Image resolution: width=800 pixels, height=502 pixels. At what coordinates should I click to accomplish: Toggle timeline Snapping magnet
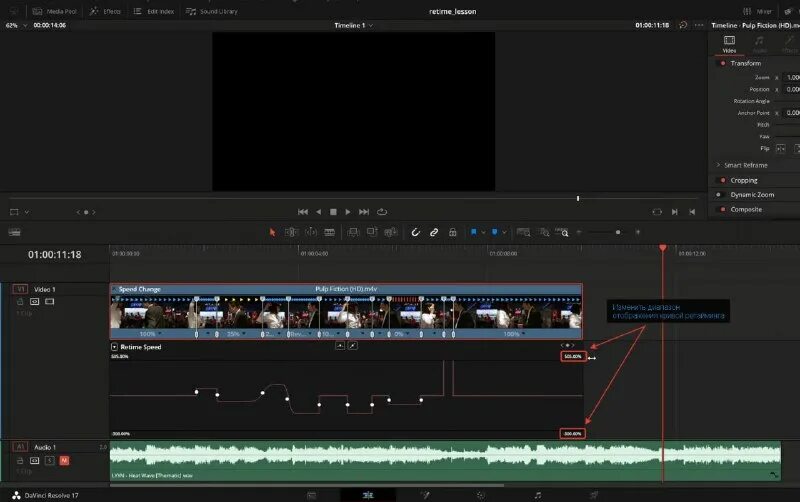tap(415, 232)
